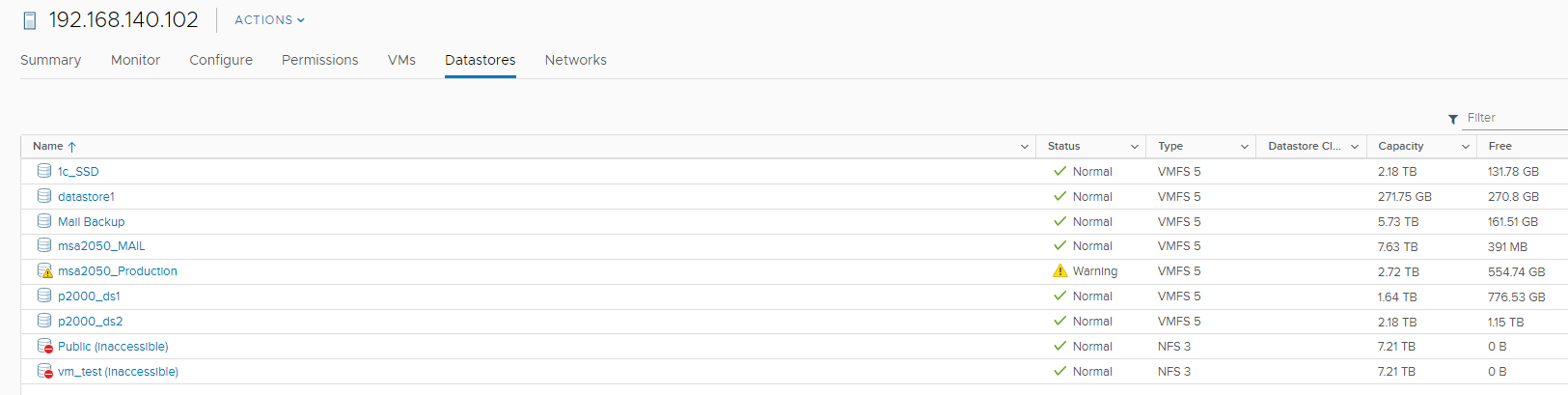1568x395 pixels.
Task: Click the inaccessible icon next to Public
Action: tap(44, 346)
